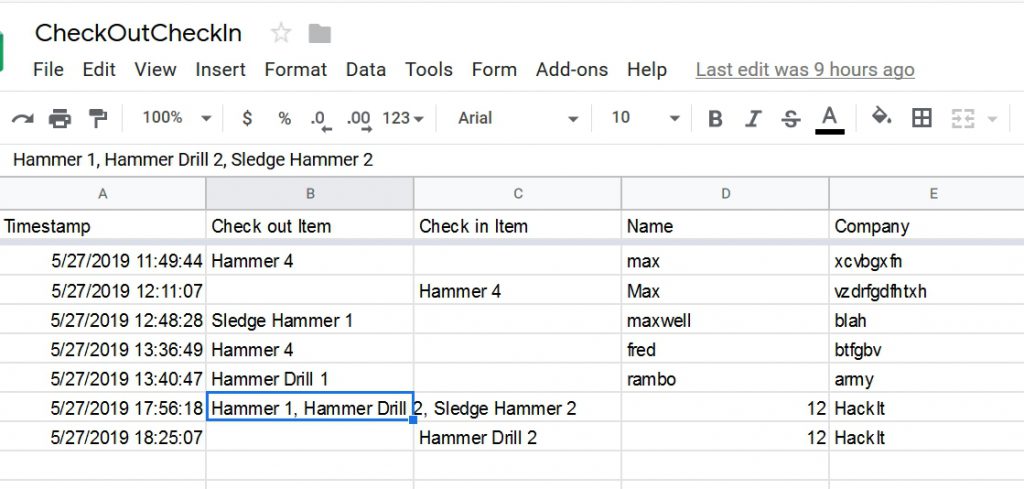The image size is (1024, 489).
Task: Toggle italic formatting
Action: (753, 119)
